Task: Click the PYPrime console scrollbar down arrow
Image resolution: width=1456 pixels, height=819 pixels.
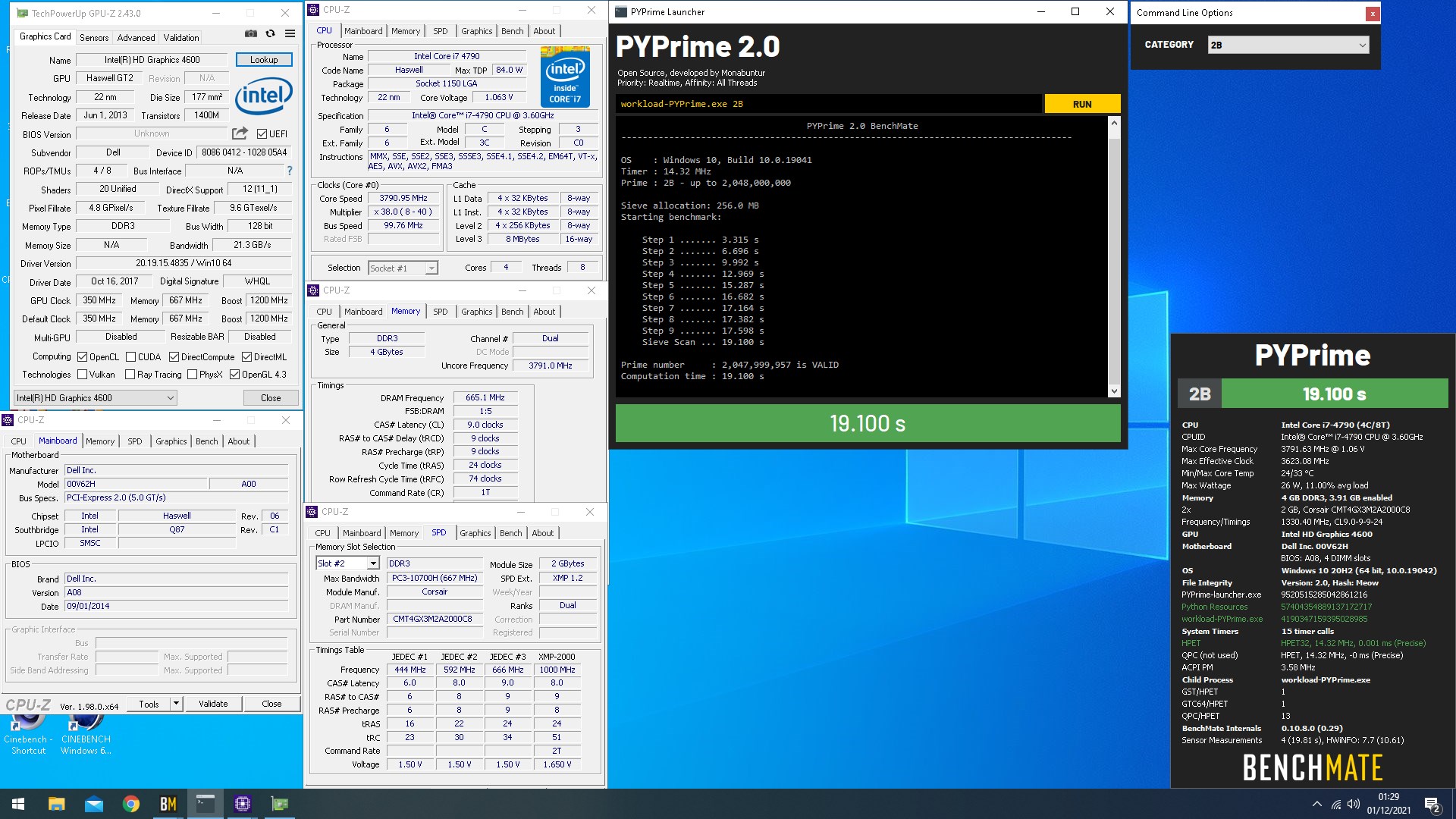Action: pos(1114,391)
